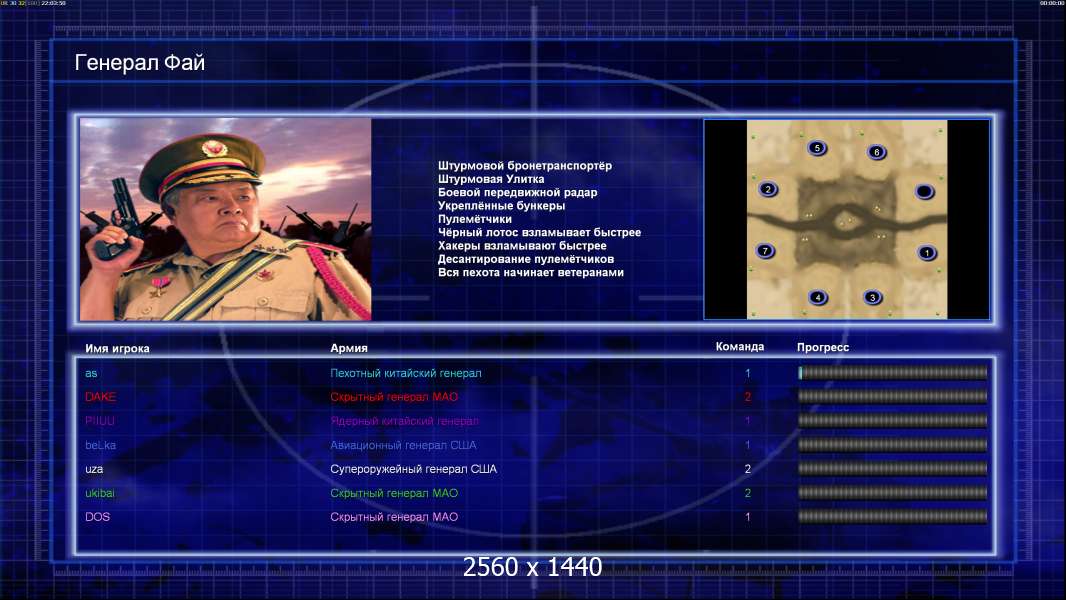The width and height of the screenshot is (1066, 600).
Task: Click "Пехотный китайский генерал" army entry
Action: (406, 373)
